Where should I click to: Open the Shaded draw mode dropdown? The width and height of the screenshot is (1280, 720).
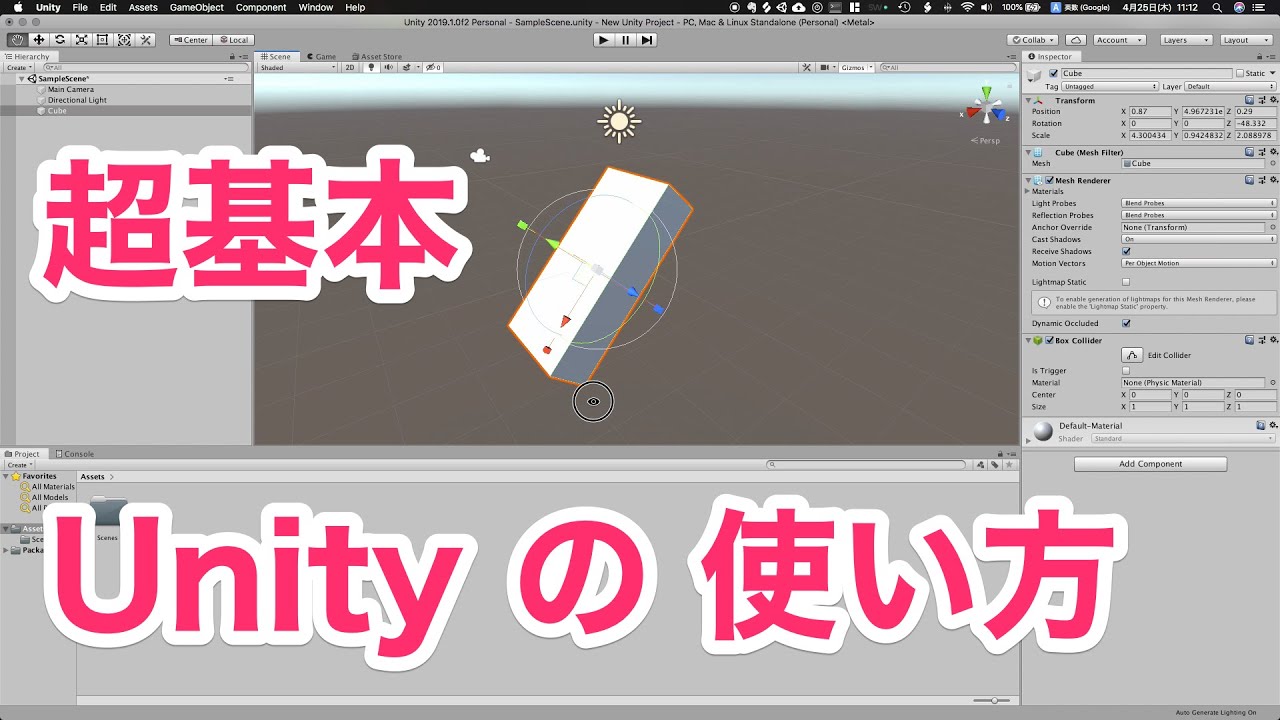298,68
